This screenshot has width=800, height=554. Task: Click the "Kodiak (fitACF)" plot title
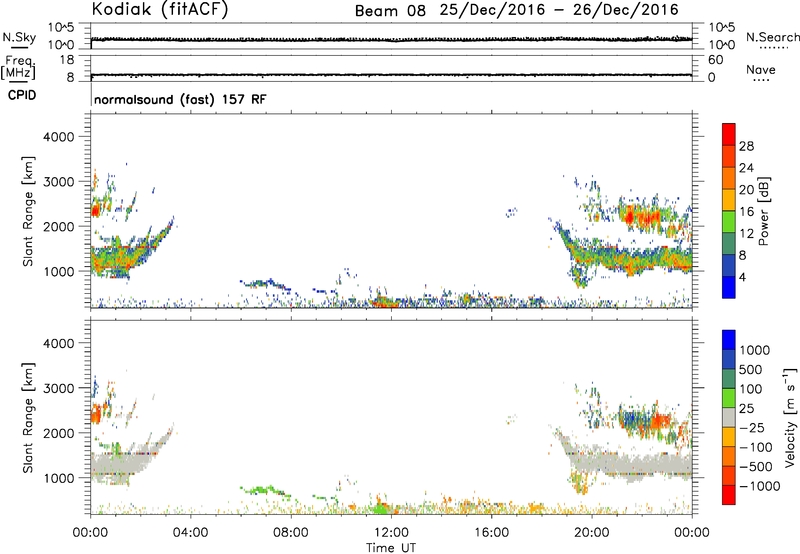(160, 10)
